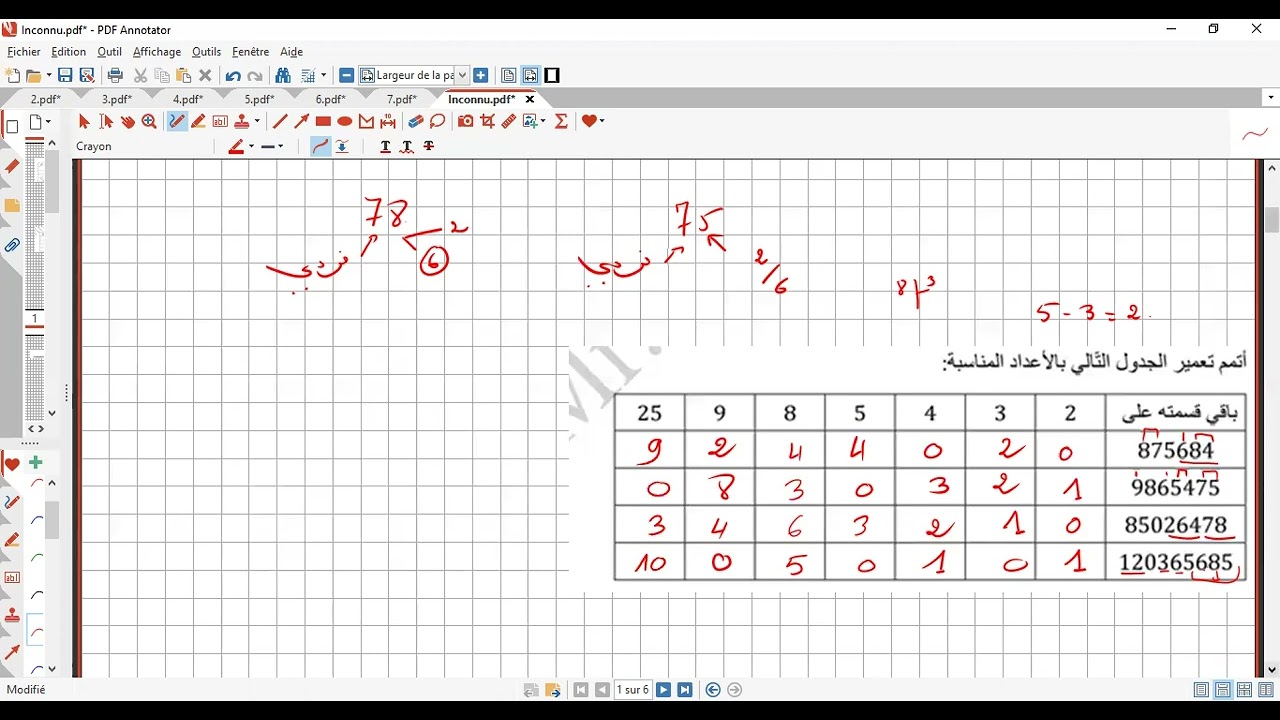Image resolution: width=1280 pixels, height=720 pixels.
Task: Open the attachments paperclip sidebar tab
Action: coord(12,245)
